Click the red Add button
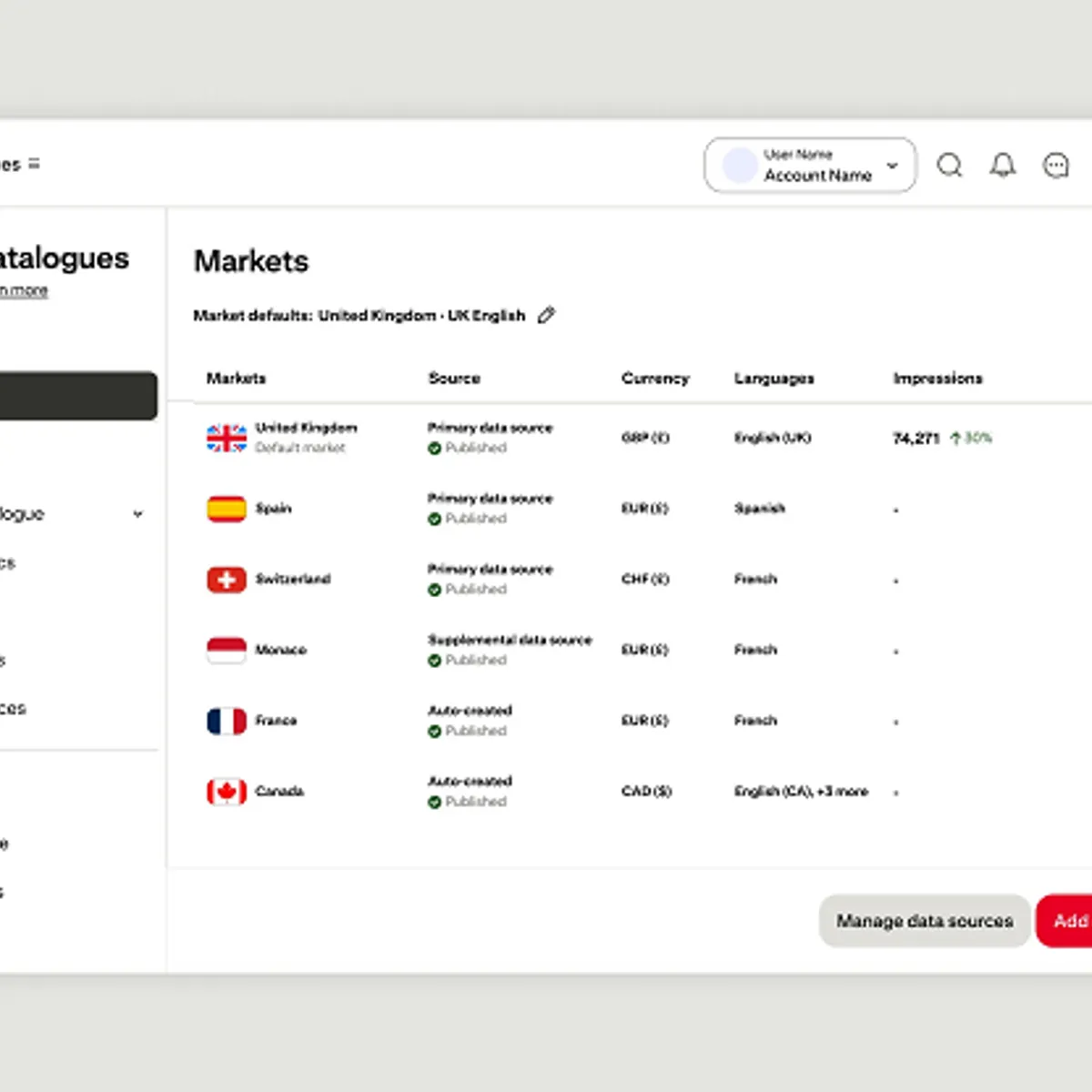This screenshot has width=1092, height=1092. click(1065, 921)
